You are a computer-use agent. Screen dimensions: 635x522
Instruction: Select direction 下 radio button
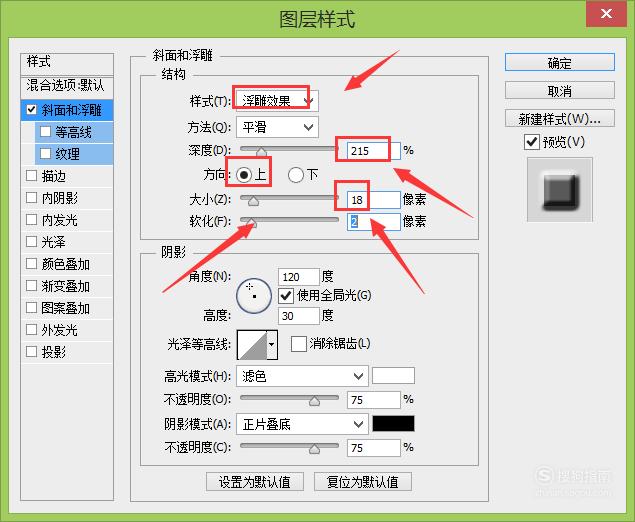296,175
